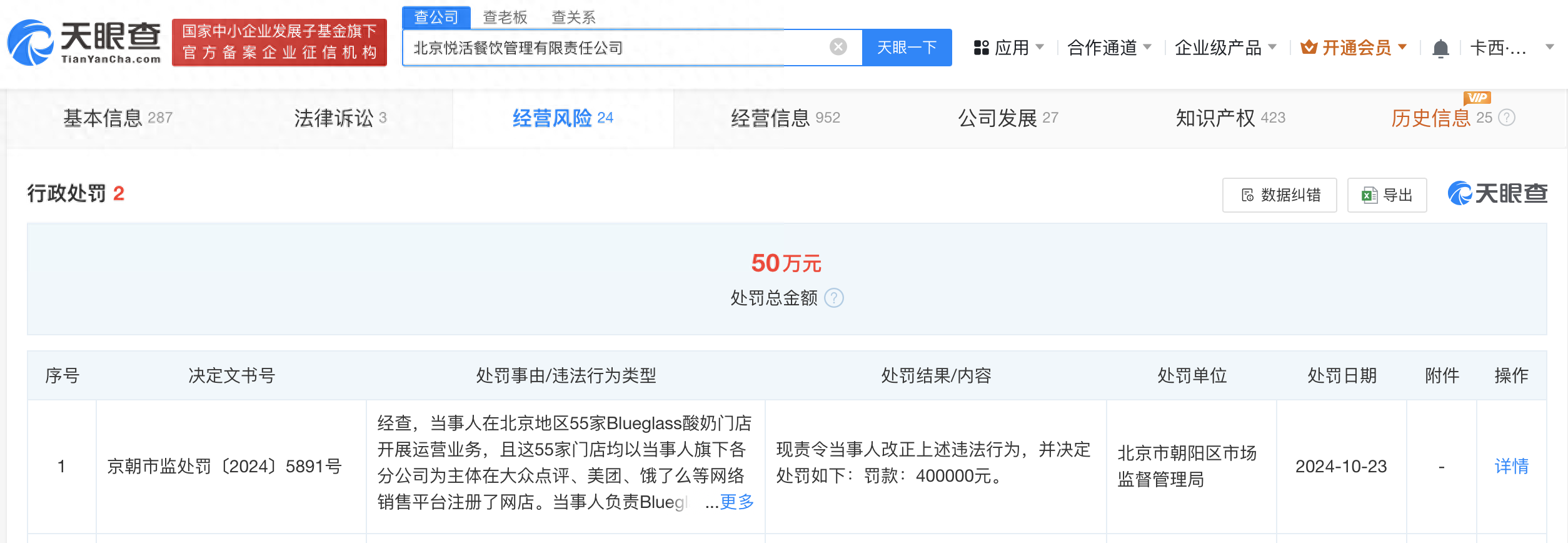Click the 处罚事由/违法行为类型 column header
Image resolution: width=1568 pixels, height=543 pixels.
point(566,375)
